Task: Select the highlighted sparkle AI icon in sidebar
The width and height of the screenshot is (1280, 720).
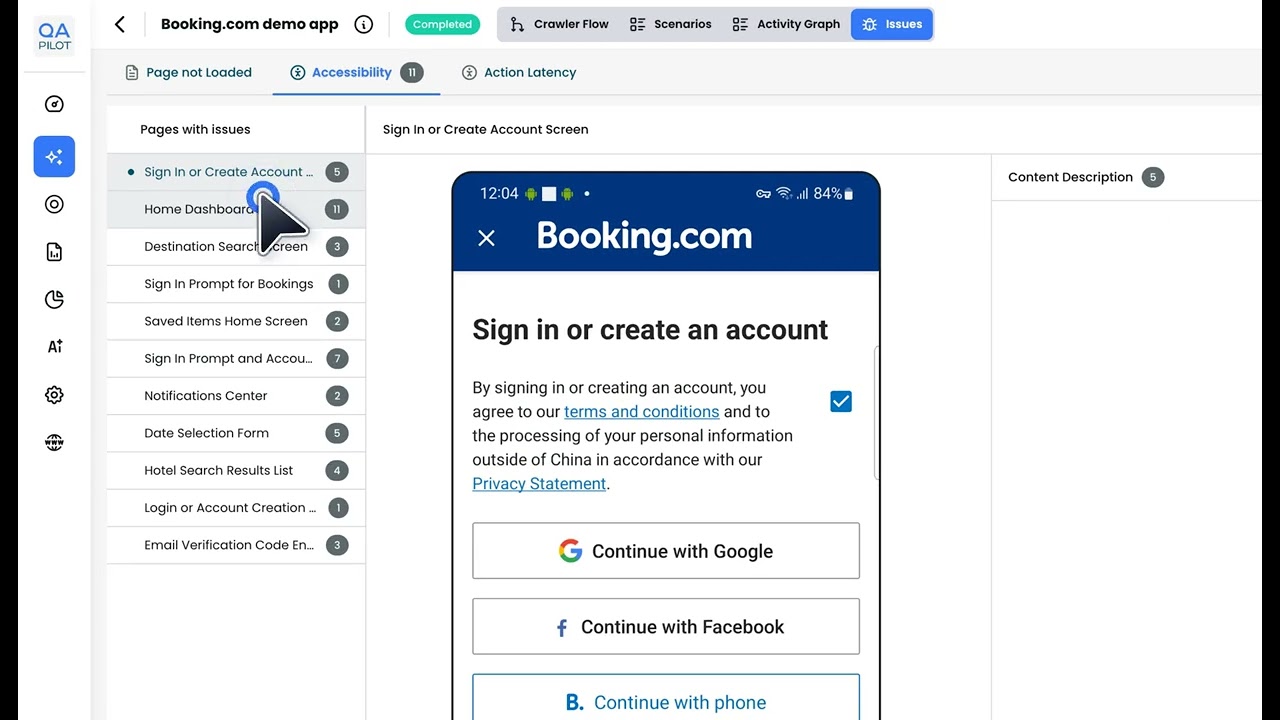Action: pyautogui.click(x=54, y=157)
